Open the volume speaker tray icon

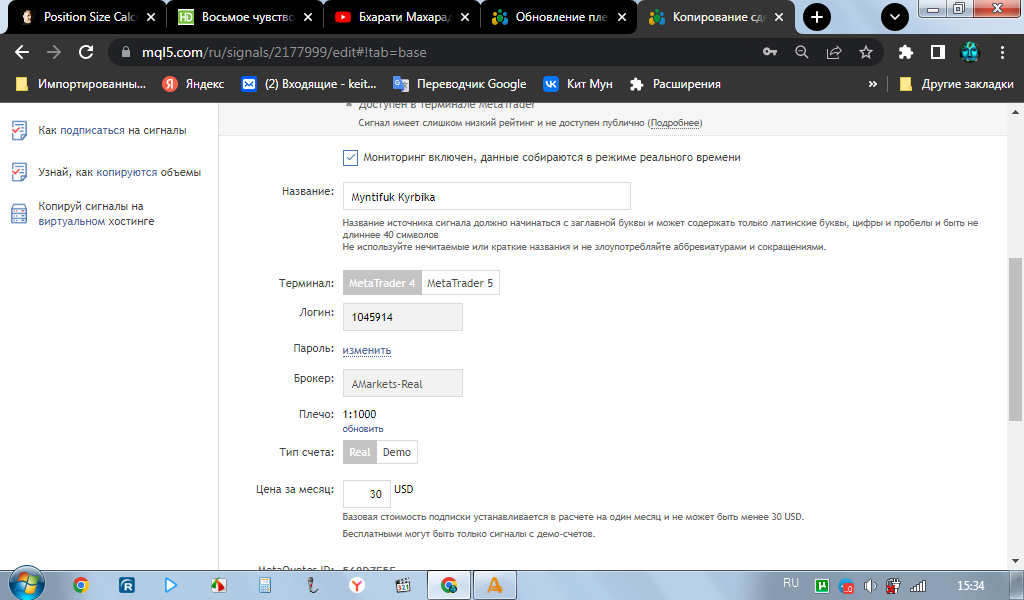click(x=870, y=586)
